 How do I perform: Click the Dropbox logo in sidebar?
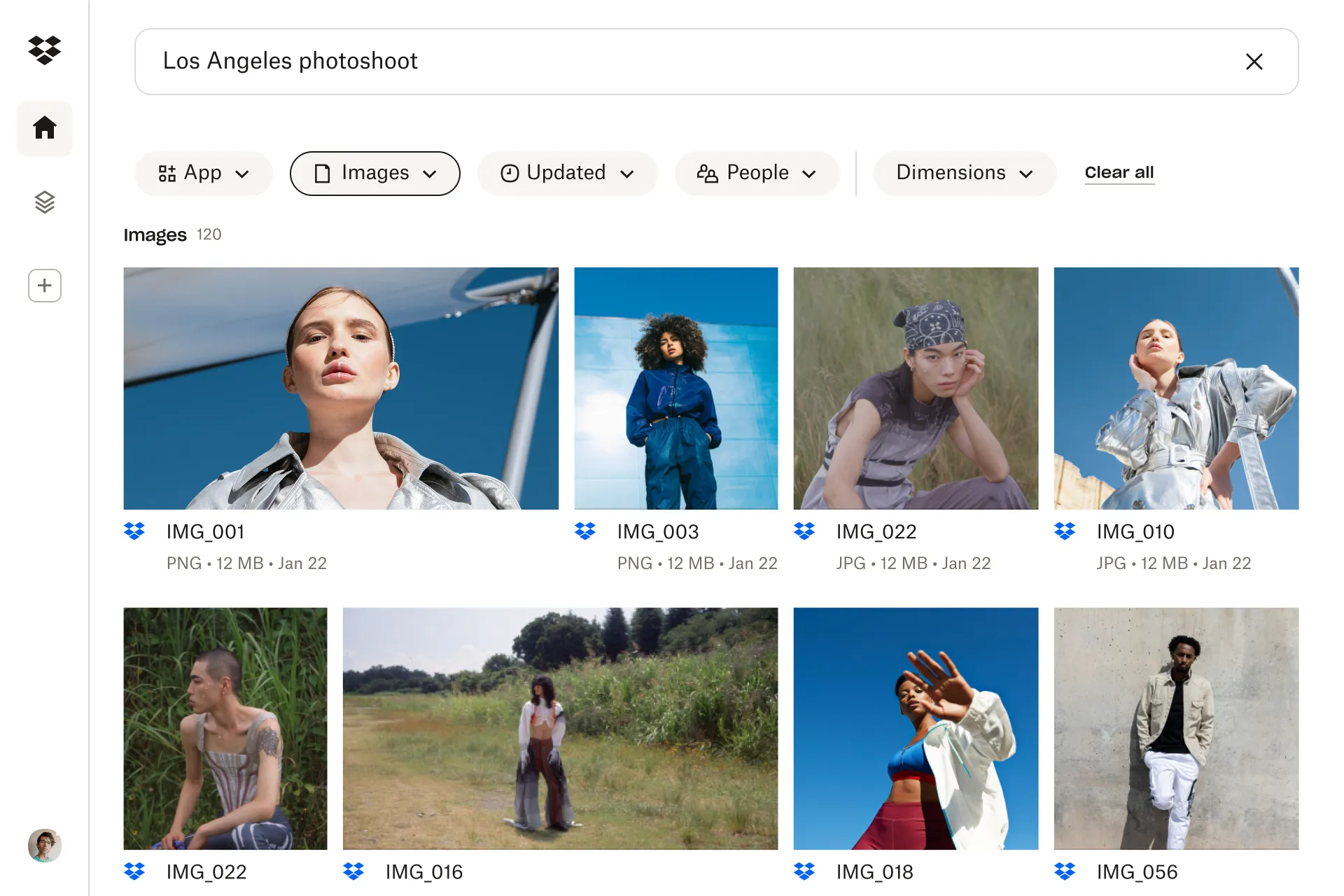click(45, 50)
